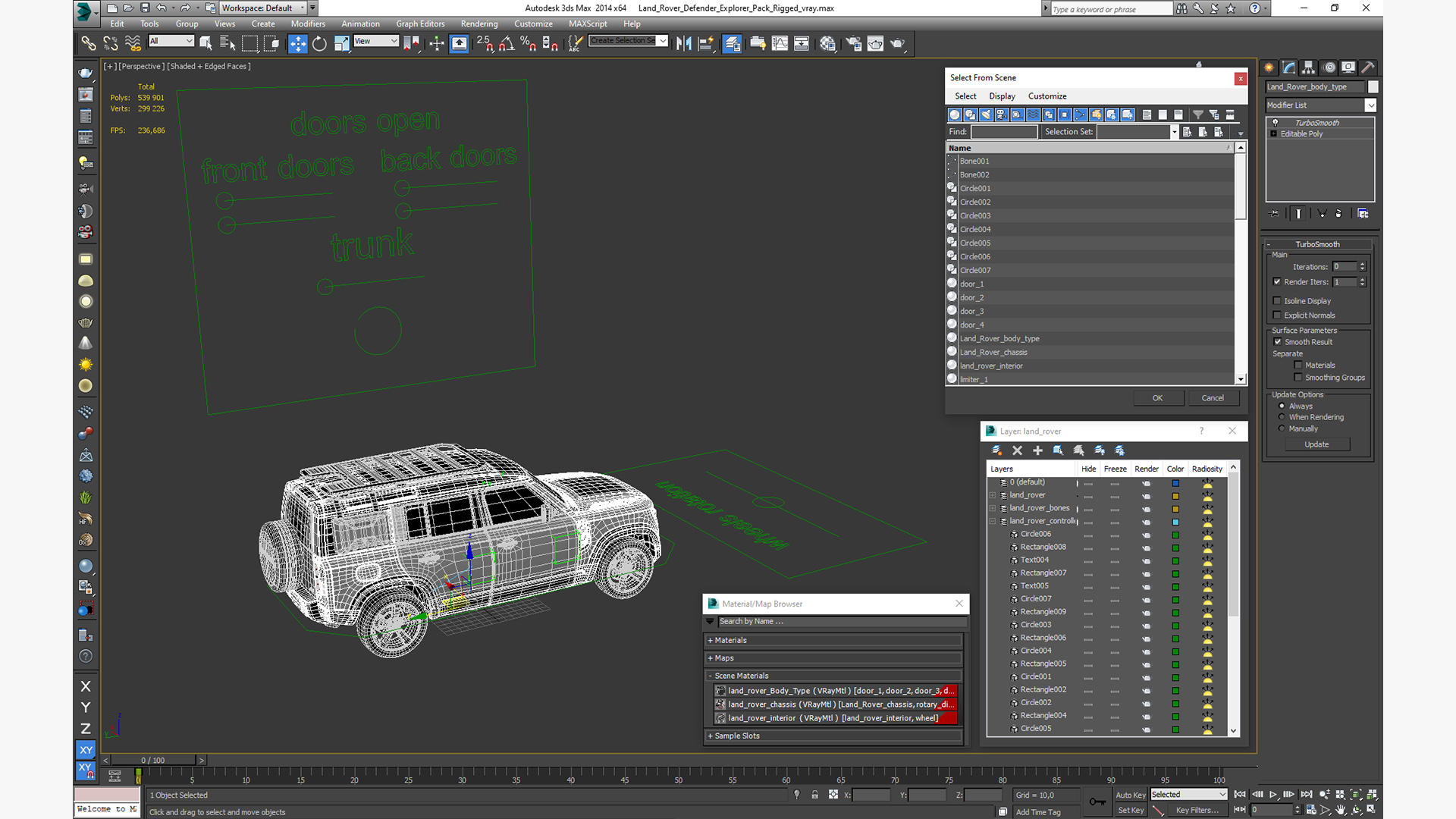
Task: Open the Material Editor icon
Action: (827, 43)
